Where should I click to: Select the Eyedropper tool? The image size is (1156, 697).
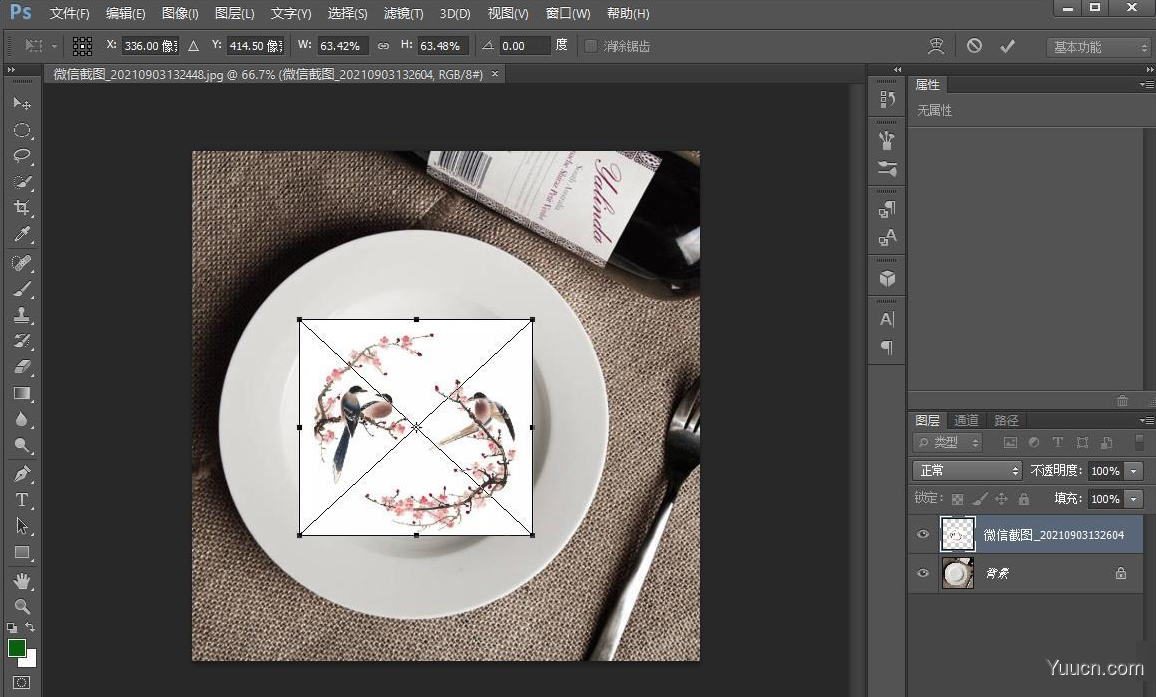(21, 235)
